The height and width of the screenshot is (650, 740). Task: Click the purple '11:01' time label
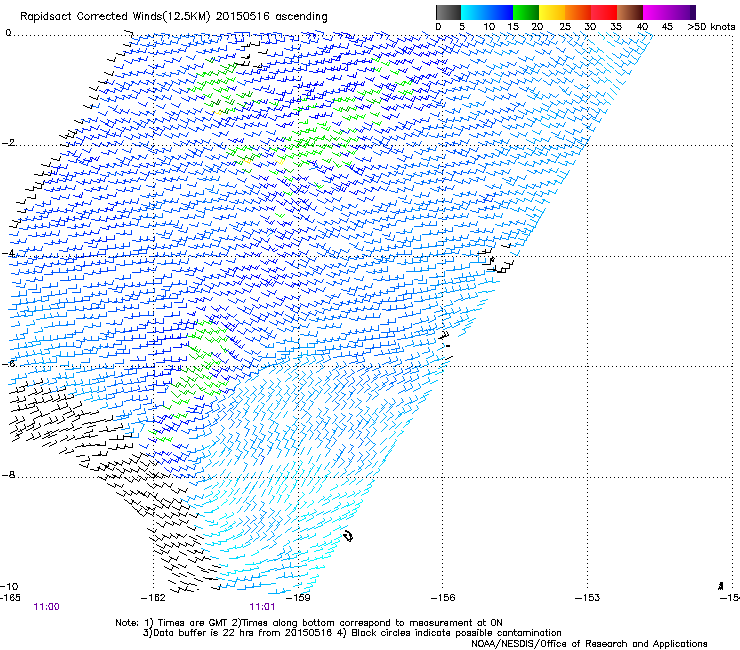coord(262,607)
